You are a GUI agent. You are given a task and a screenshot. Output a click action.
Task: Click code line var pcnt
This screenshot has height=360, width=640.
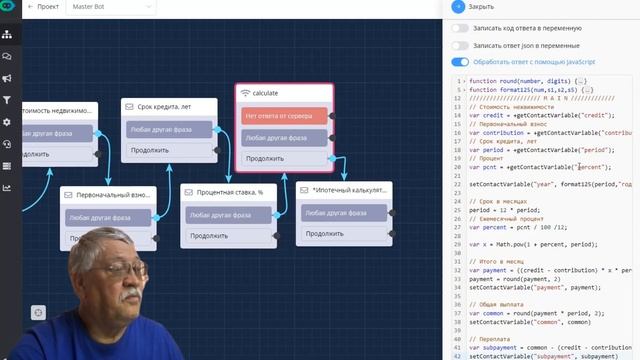coord(540,167)
